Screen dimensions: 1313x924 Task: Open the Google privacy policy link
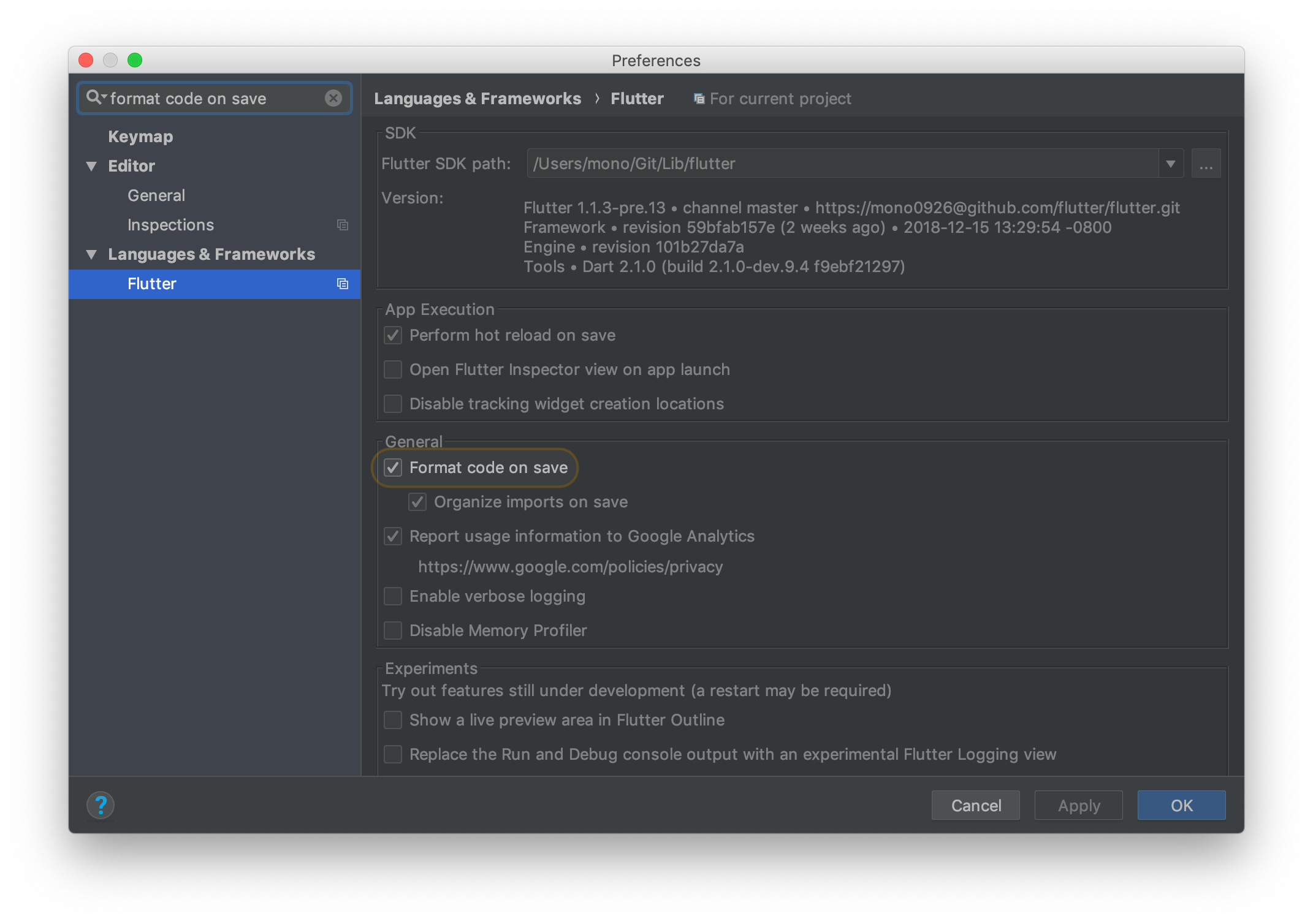coord(570,567)
